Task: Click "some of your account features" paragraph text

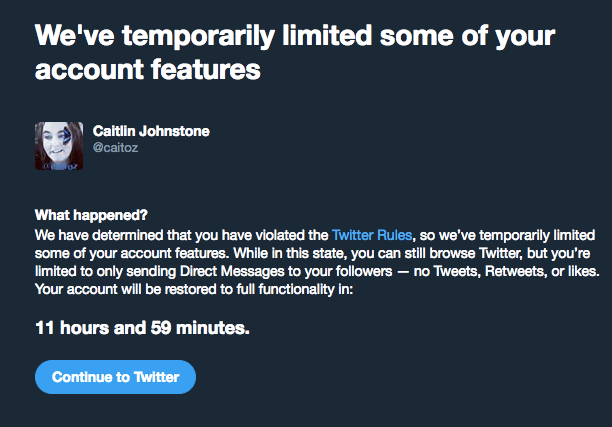Action: [132, 253]
